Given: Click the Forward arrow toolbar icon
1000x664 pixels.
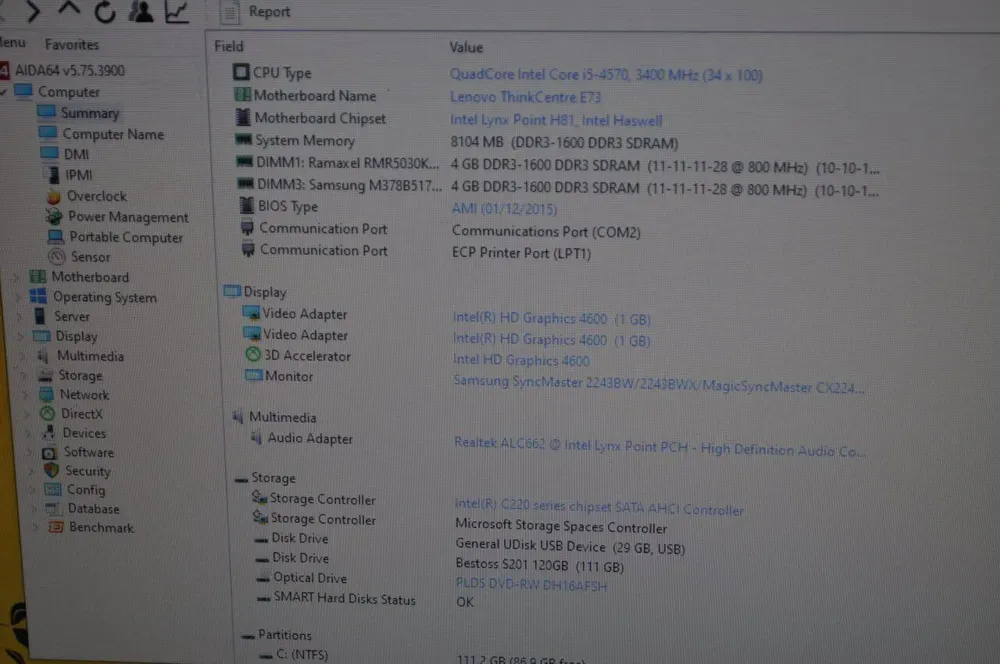Looking at the screenshot, I should [34, 11].
